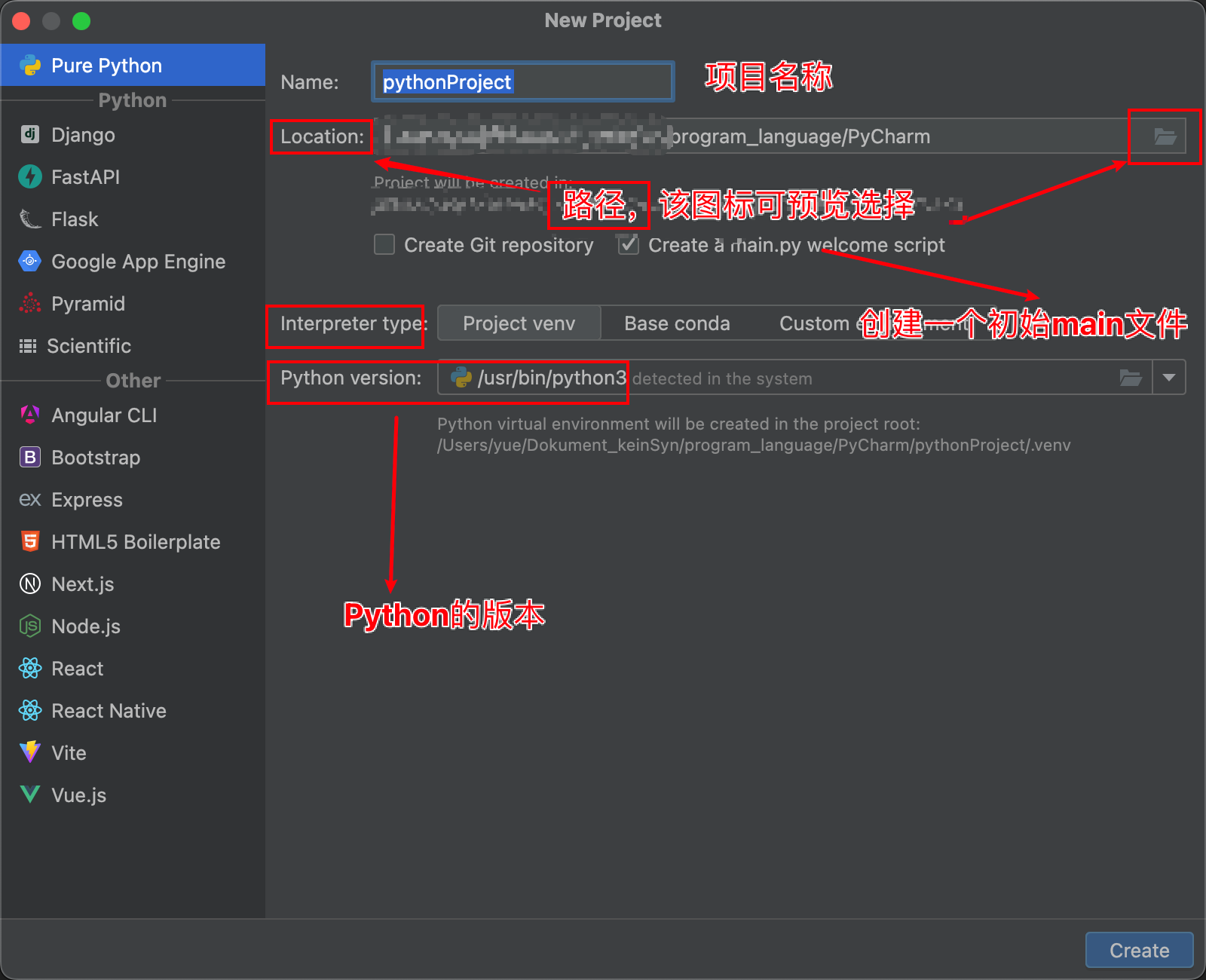Select React project type label
1206x980 pixels.
tap(77, 668)
